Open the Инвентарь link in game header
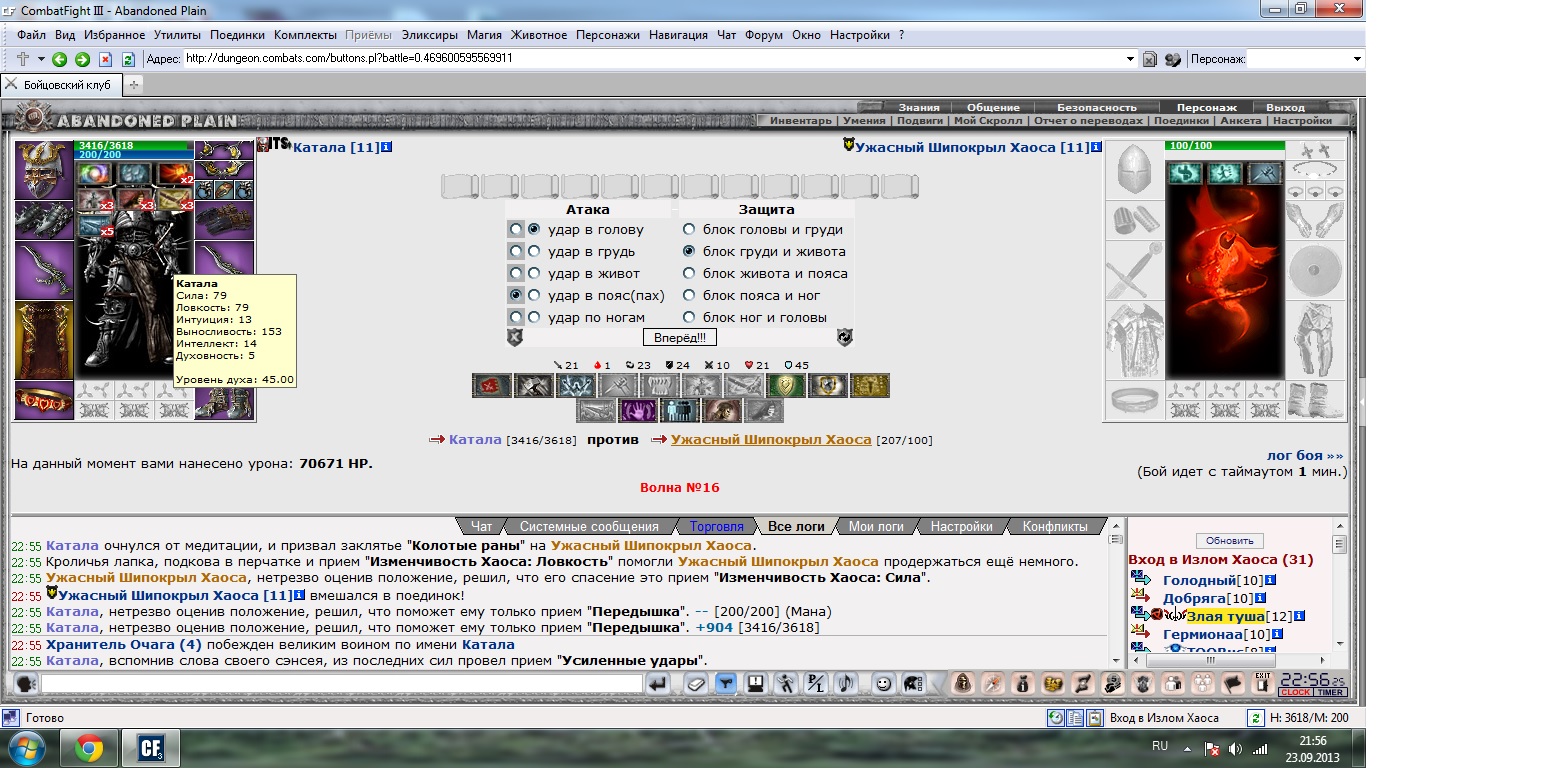The height and width of the screenshot is (782, 1554). pos(800,121)
